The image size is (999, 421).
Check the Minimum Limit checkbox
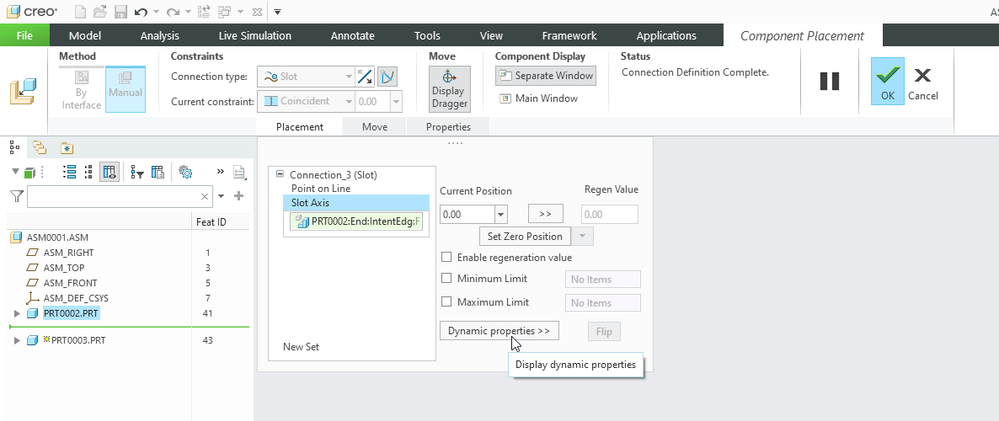click(447, 278)
